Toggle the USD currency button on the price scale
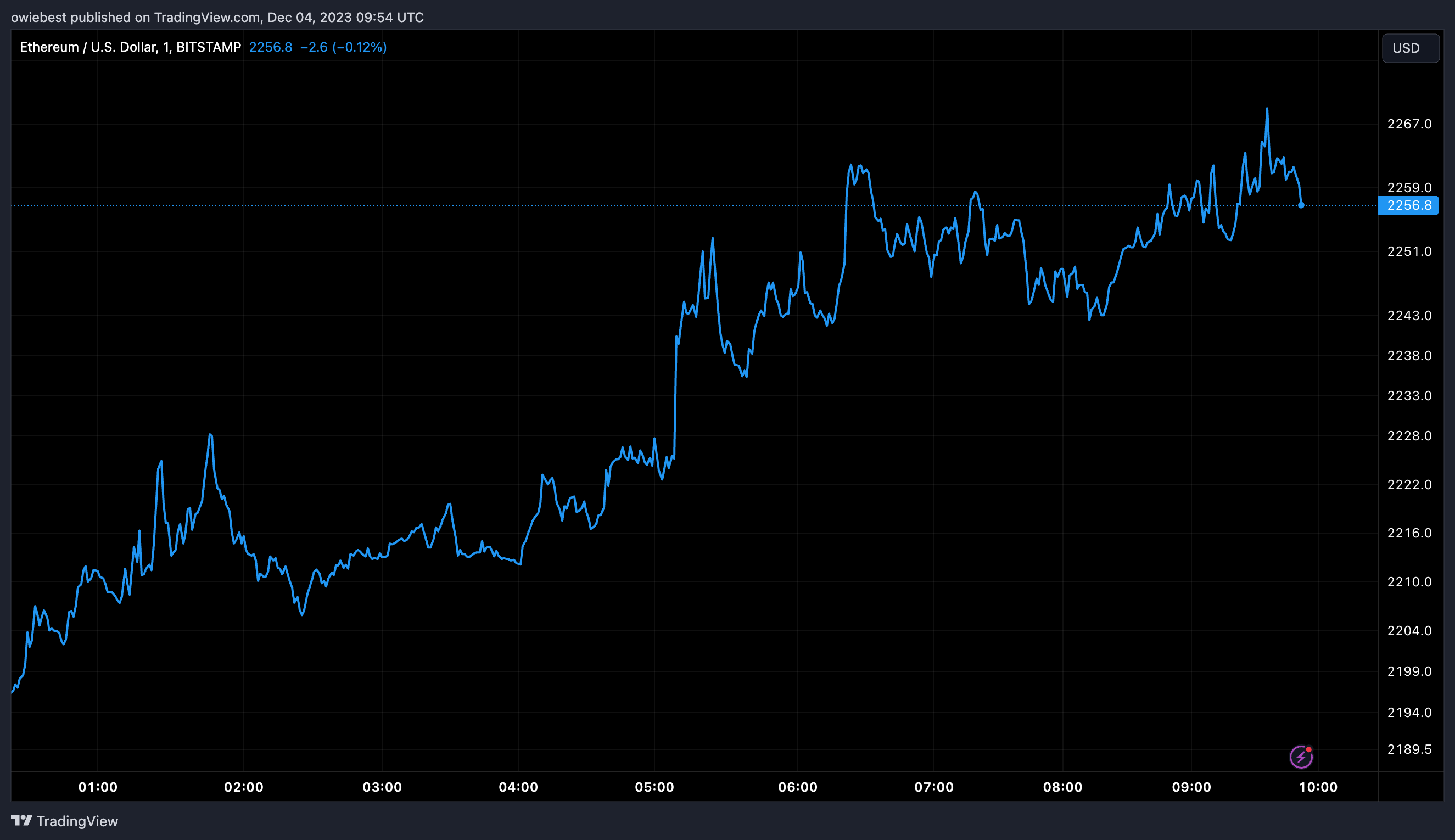Screen dimensions: 1455x840 (1410, 48)
